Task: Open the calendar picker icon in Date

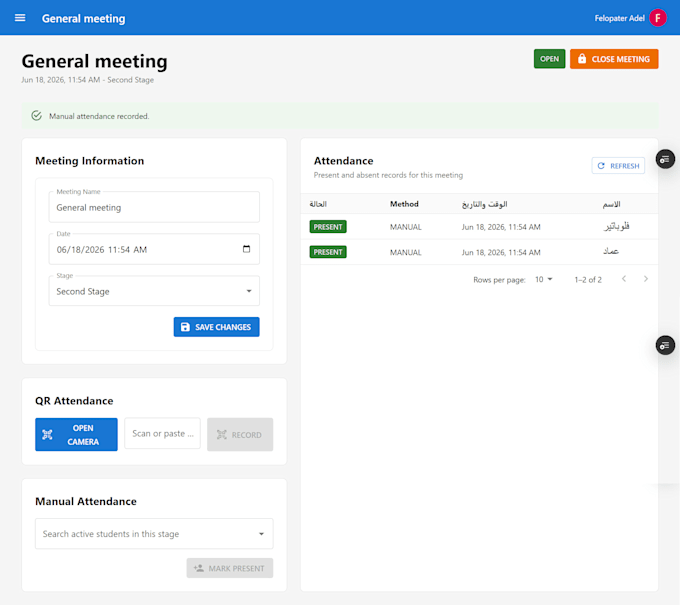Action: click(246, 249)
